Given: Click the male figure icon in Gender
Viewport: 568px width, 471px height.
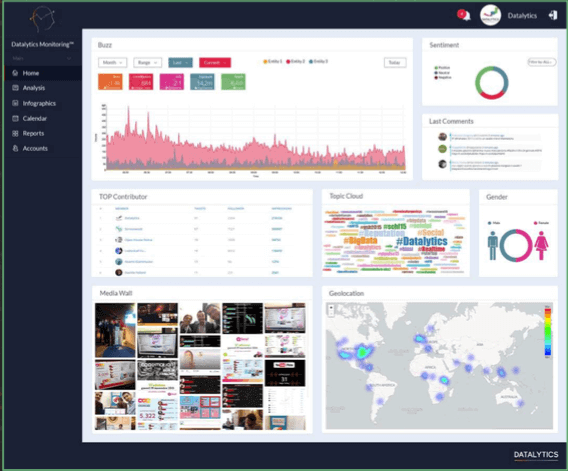Looking at the screenshot, I should [x=492, y=246].
